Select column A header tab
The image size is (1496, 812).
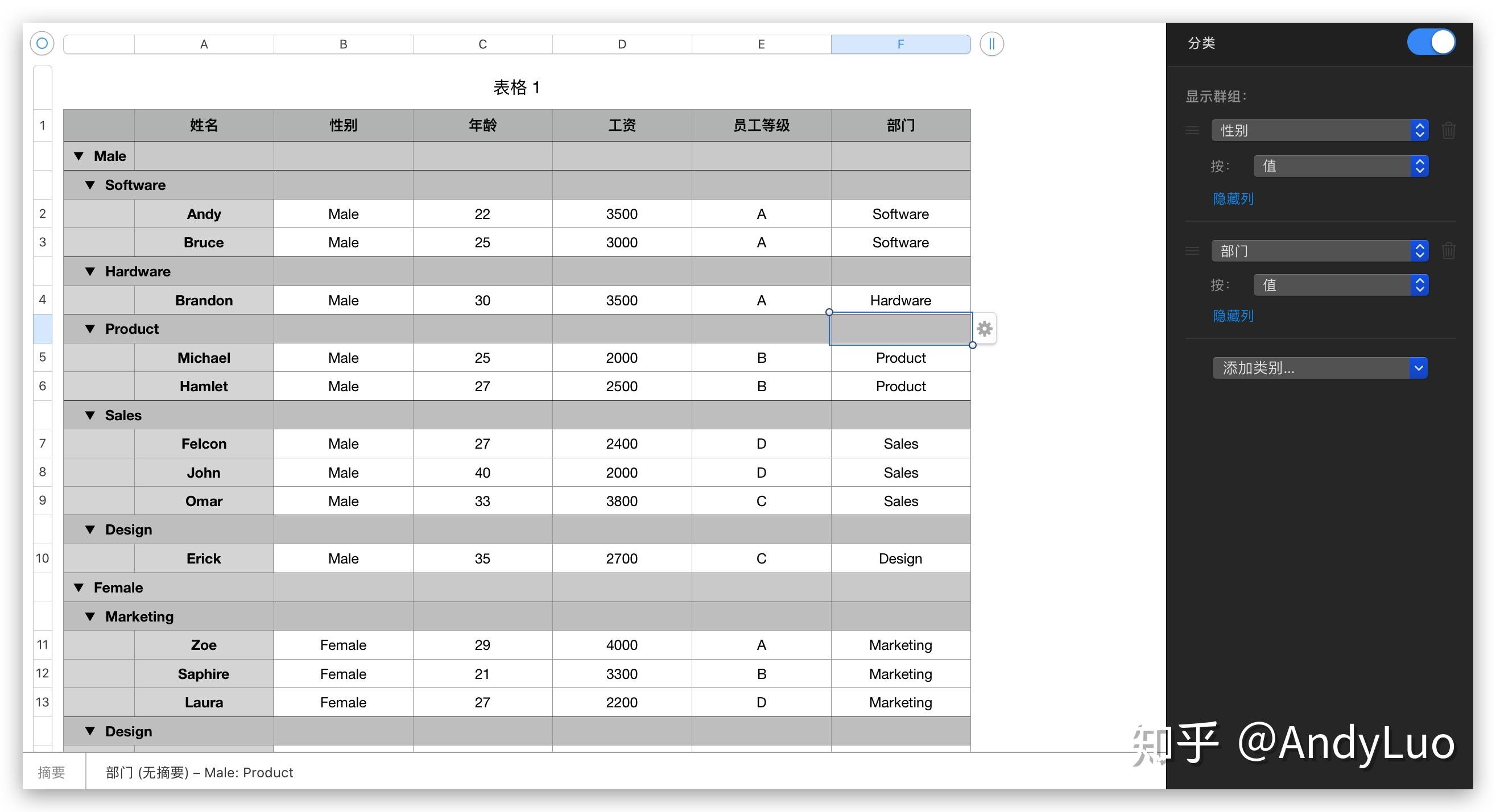tap(204, 44)
